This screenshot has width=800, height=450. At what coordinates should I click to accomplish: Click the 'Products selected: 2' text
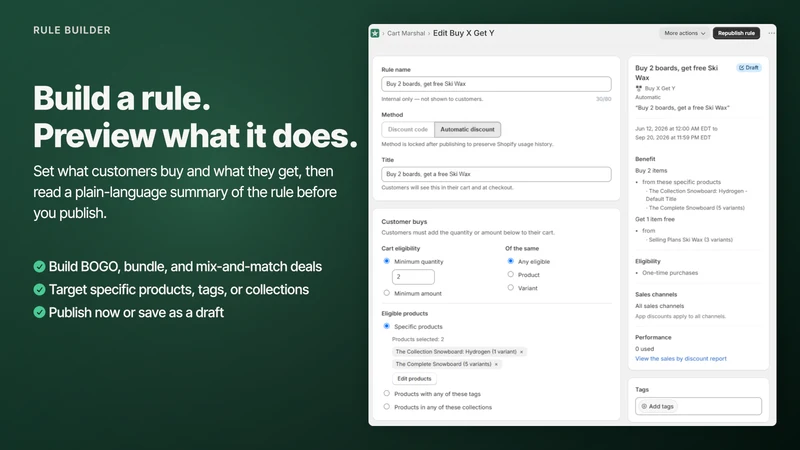(418, 339)
